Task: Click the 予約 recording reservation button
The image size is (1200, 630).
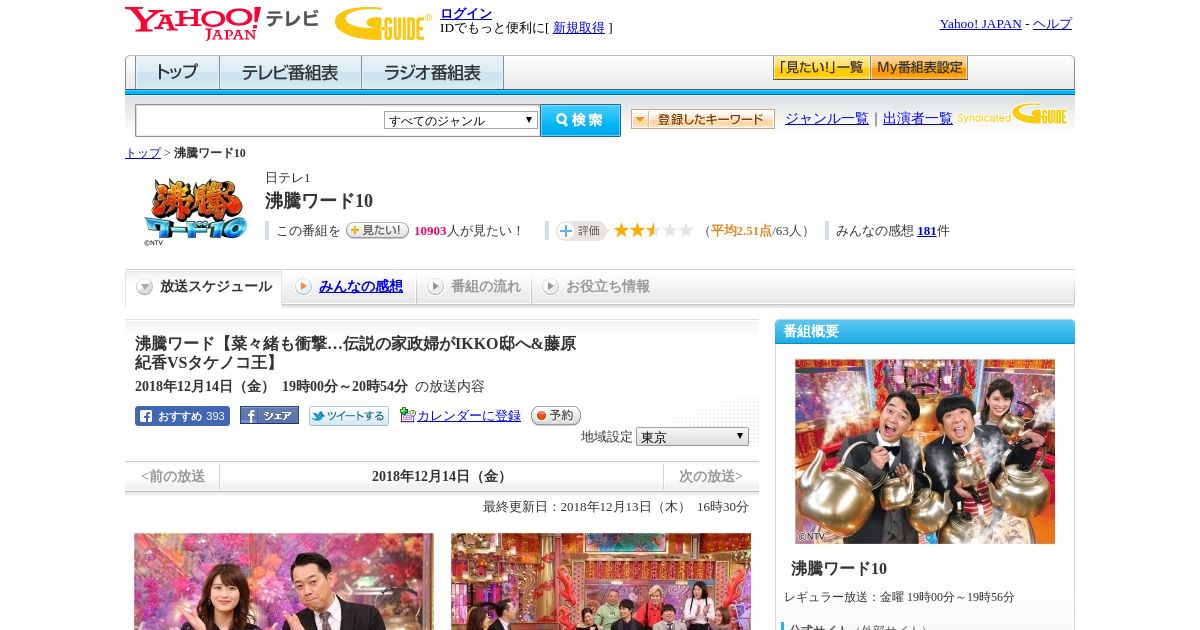Action: pyautogui.click(x=555, y=416)
